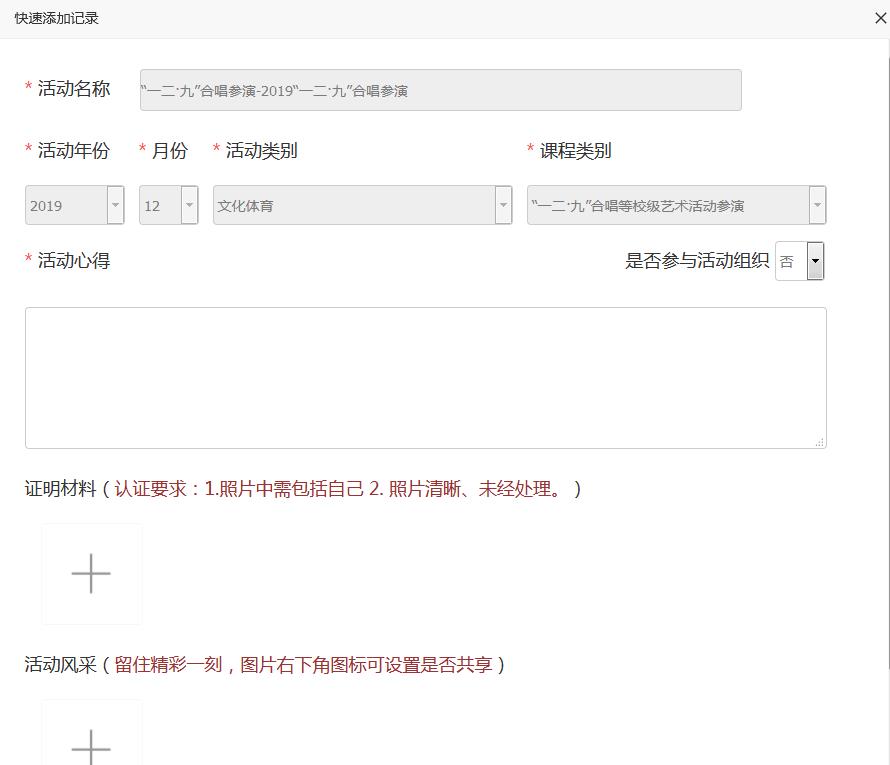This screenshot has width=890, height=765.
Task: Add a picture under 活动风采
Action: [91, 740]
